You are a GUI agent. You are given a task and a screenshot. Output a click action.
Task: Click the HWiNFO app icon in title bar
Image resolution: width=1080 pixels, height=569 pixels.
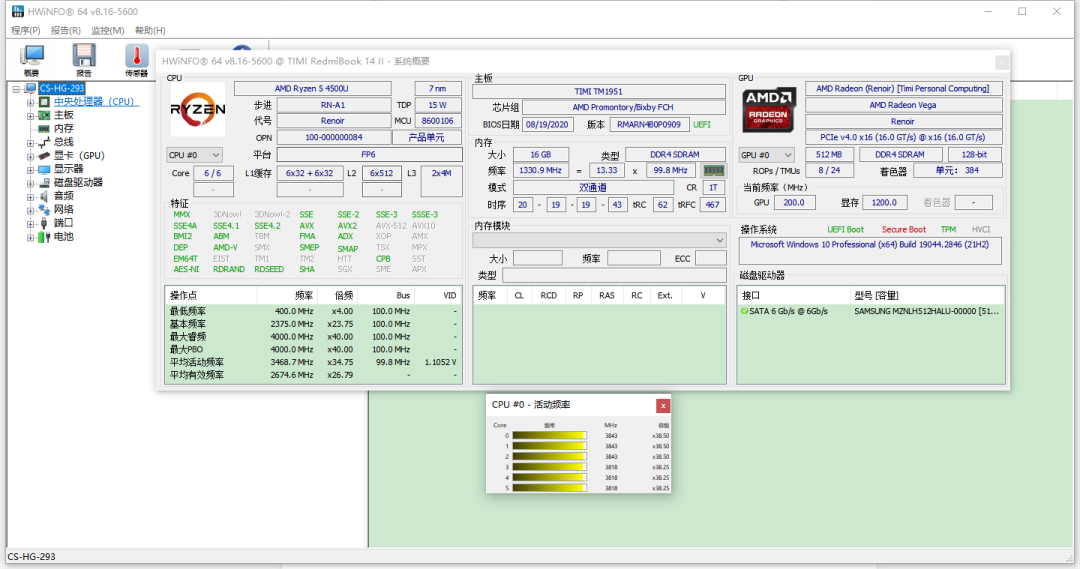(x=18, y=11)
